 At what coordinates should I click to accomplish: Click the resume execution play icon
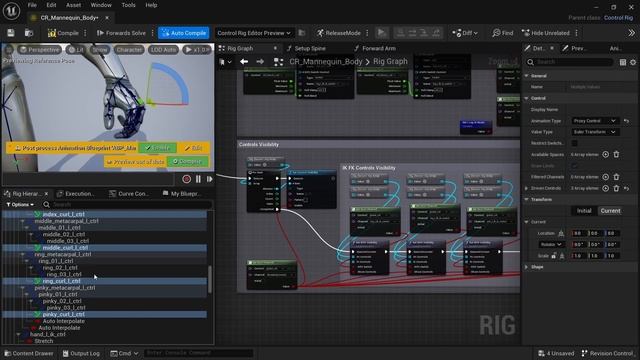[381, 33]
